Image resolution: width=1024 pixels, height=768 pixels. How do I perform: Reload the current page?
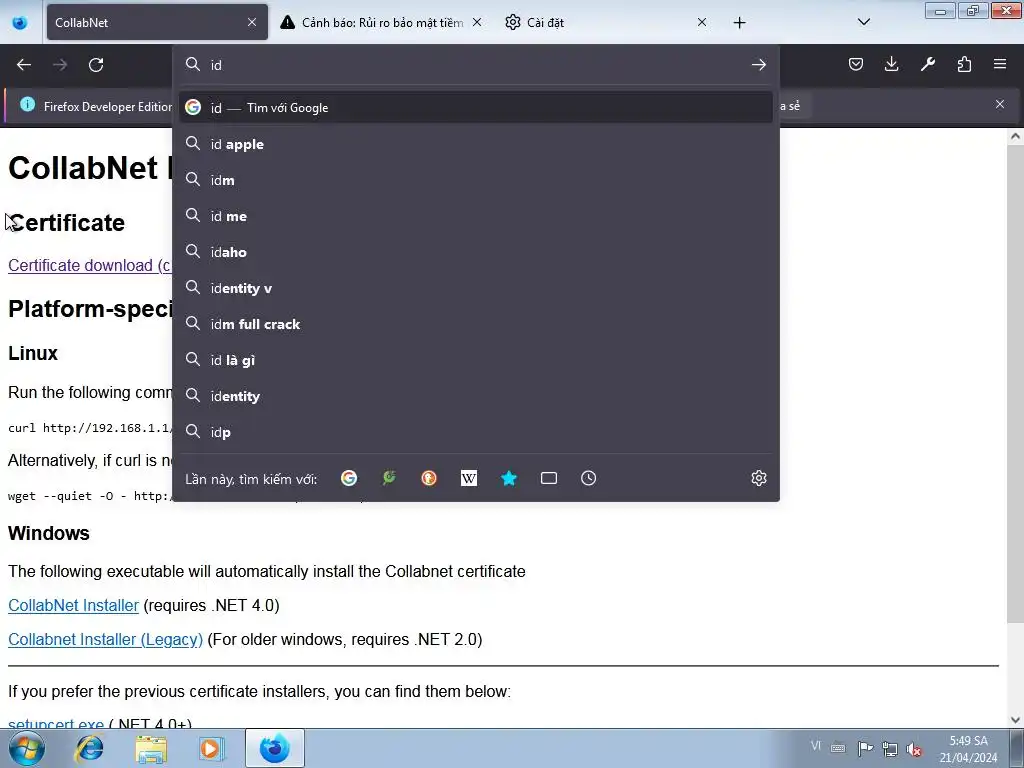(96, 65)
